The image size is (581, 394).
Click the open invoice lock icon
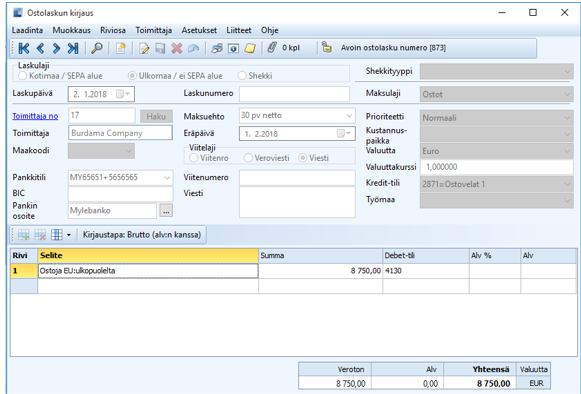pos(326,47)
